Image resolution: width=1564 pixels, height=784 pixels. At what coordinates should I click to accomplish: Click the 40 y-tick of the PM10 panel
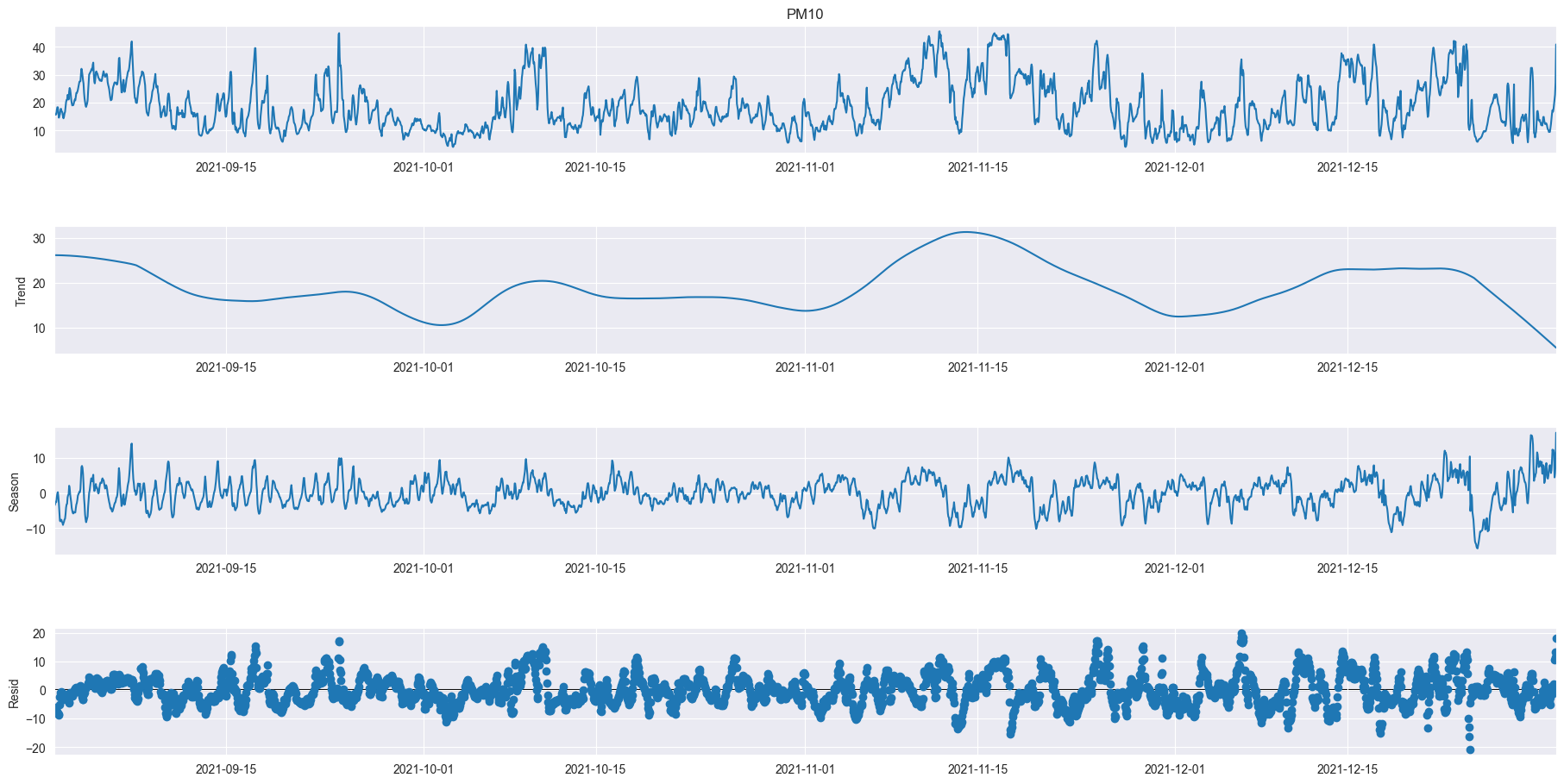click(x=40, y=47)
